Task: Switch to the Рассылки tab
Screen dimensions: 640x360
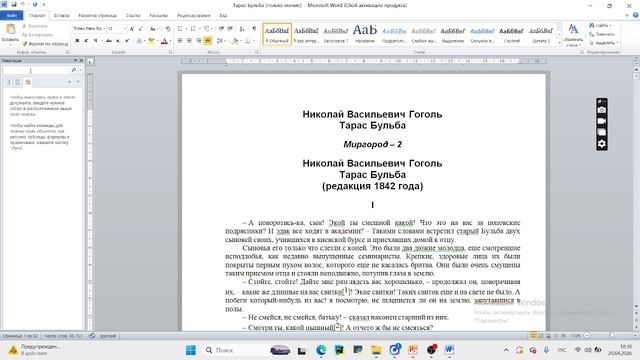Action: coord(158,16)
